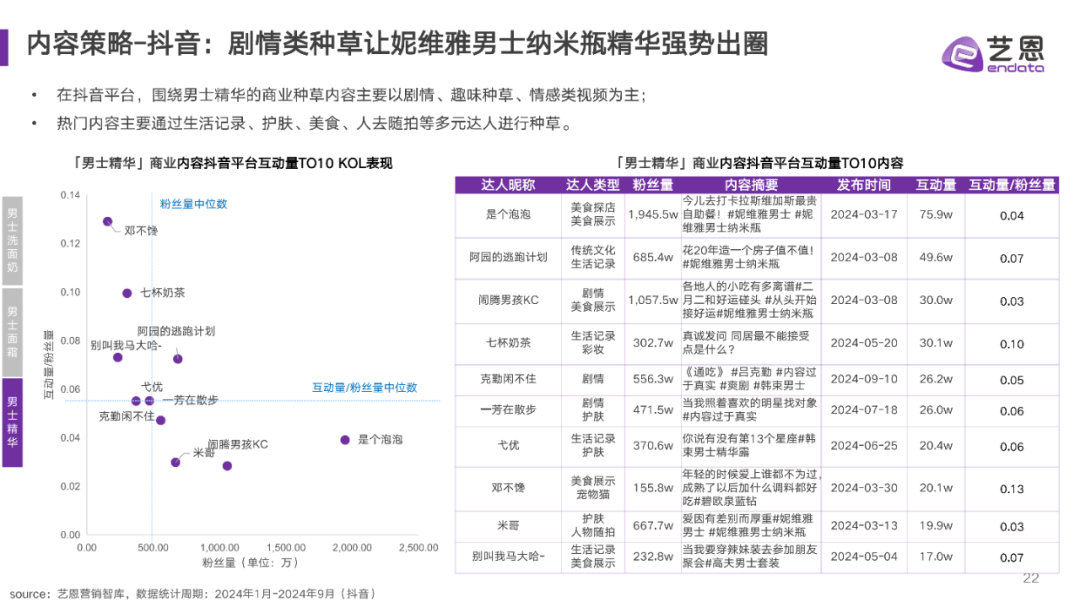Screen dimensions: 1080x608
Task: Click the 2024-03-13 date cell
Action: click(x=864, y=525)
